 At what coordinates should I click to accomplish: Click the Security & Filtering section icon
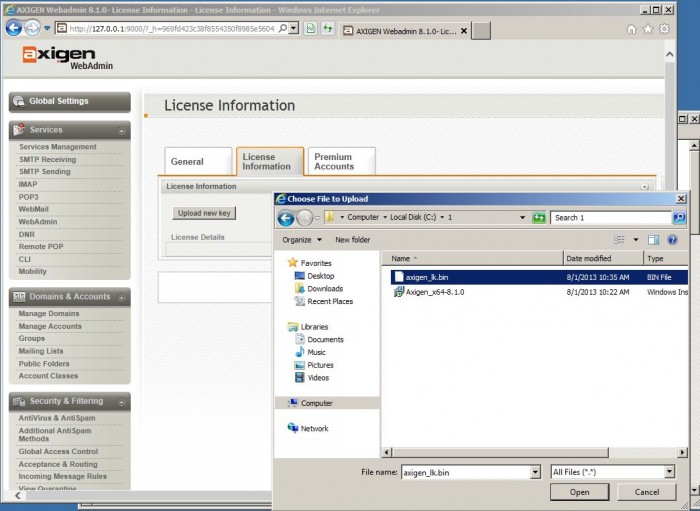(x=19, y=401)
